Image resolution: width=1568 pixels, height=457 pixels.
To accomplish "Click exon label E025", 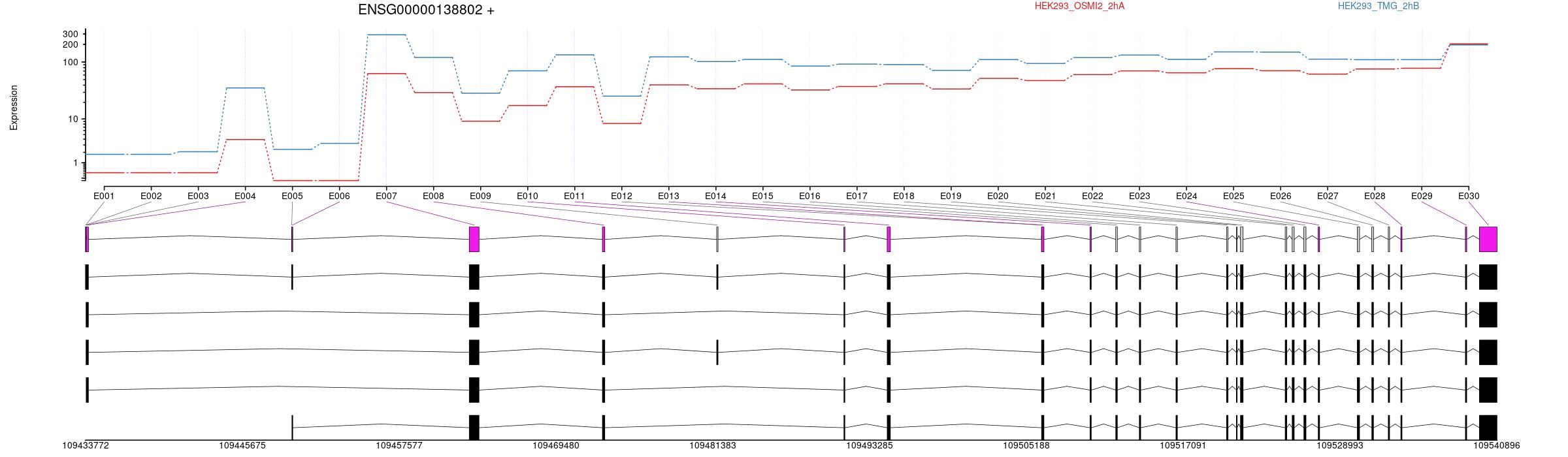I will point(1233,196).
